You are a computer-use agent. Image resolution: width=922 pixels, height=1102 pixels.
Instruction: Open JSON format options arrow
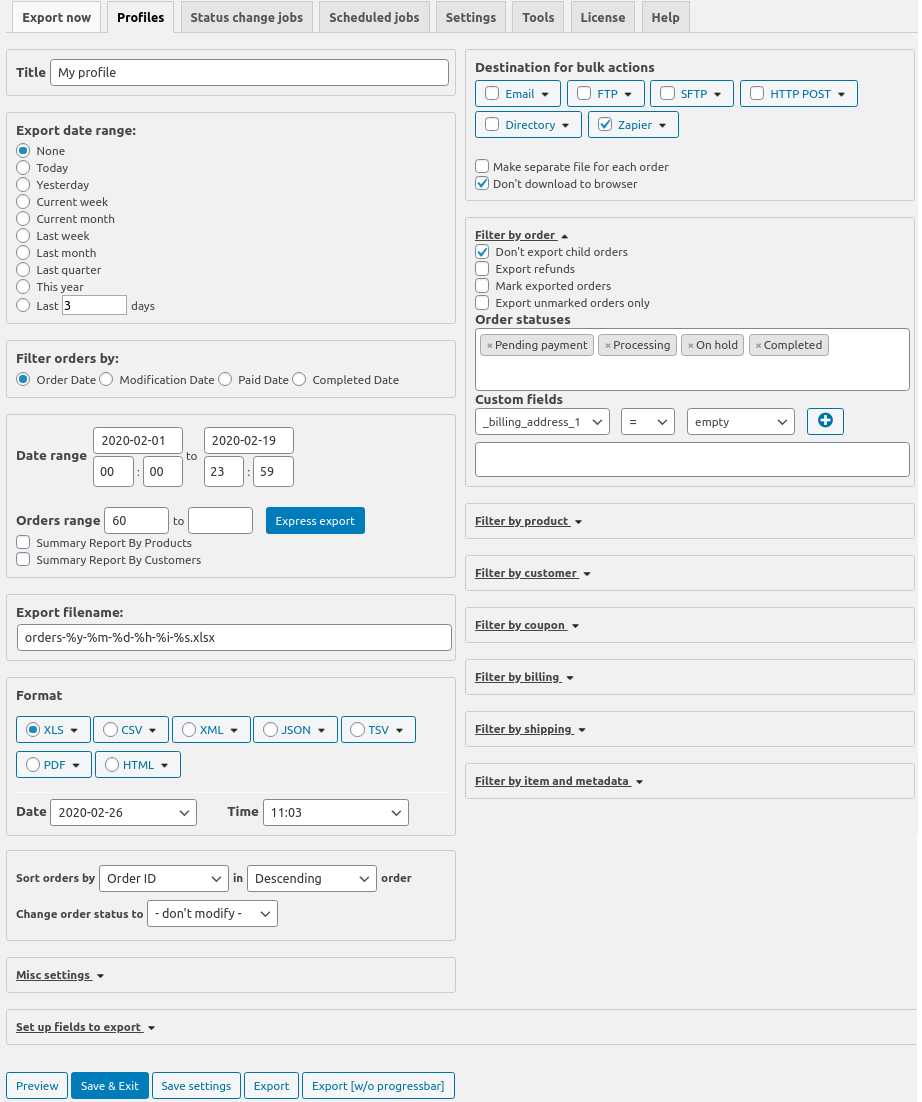click(x=321, y=730)
